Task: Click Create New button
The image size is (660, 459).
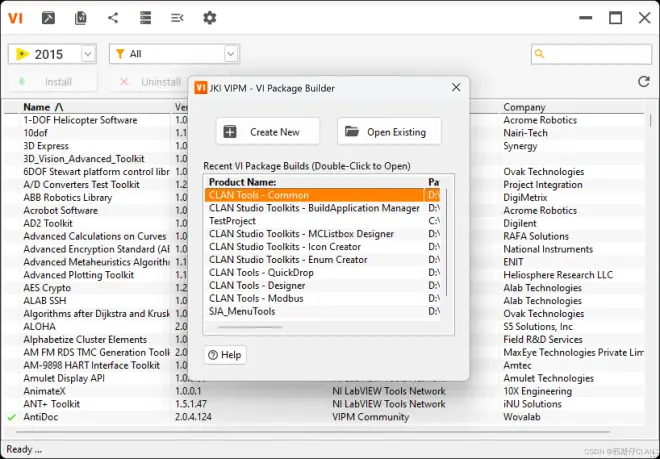Action: 268,132
